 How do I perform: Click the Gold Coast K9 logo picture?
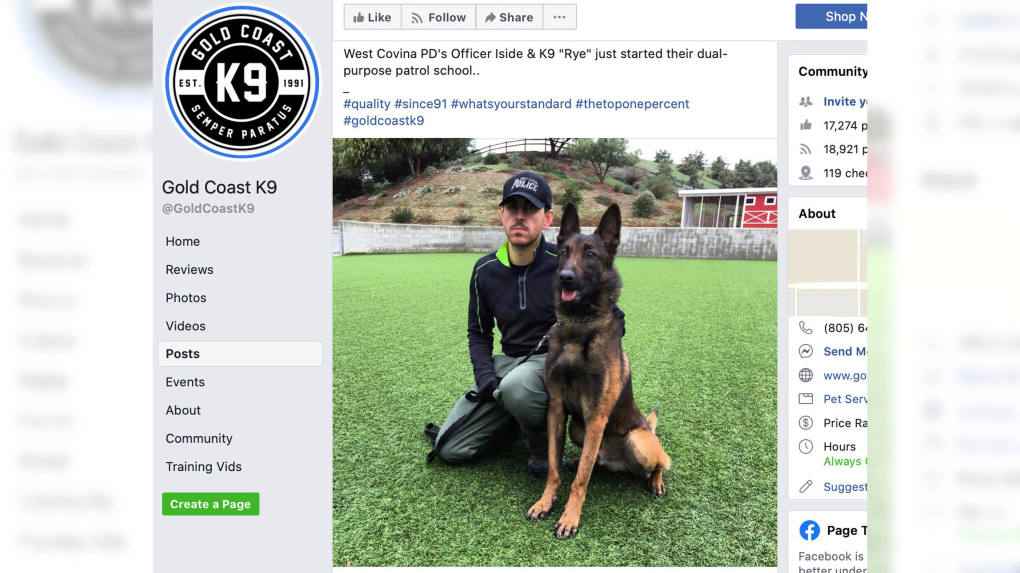242,82
